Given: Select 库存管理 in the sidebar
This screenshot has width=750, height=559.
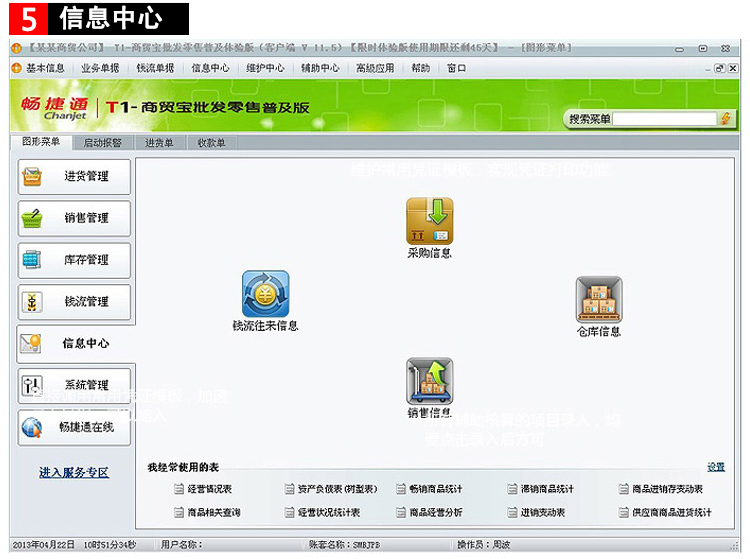Looking at the screenshot, I should pos(74,260).
